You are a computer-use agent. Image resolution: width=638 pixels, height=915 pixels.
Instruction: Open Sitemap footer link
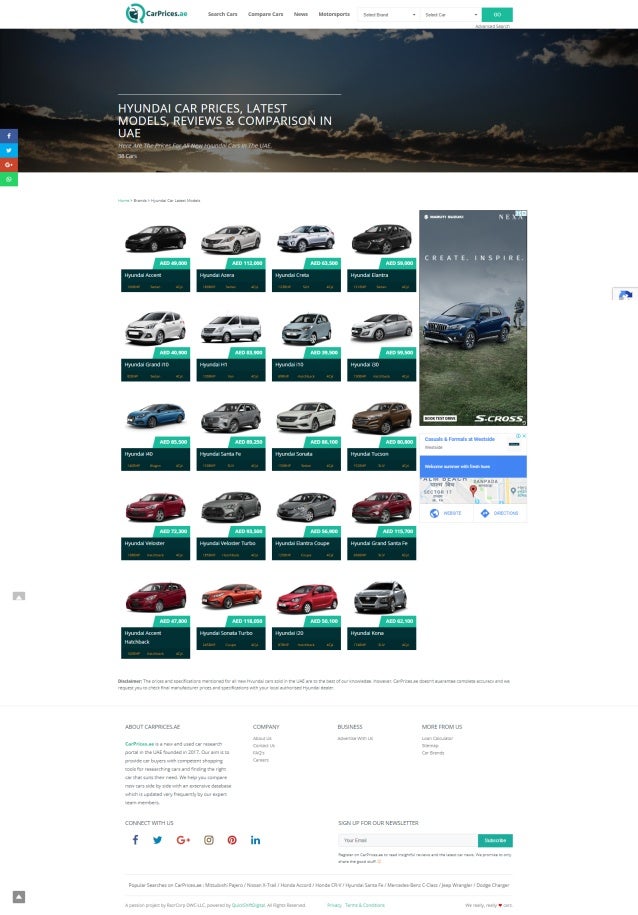[x=430, y=746]
